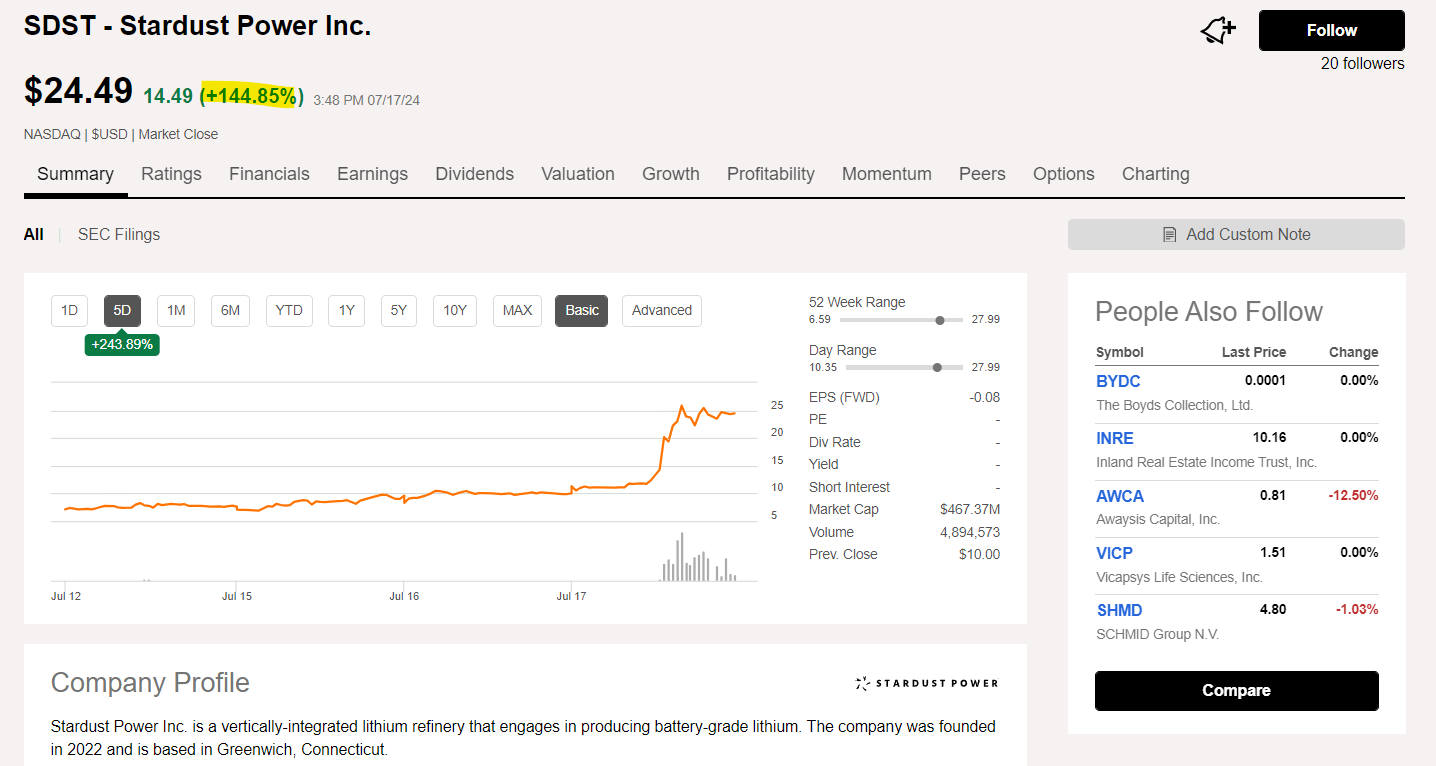The width and height of the screenshot is (1436, 766).
Task: Switch to the Ratings tab
Action: pos(171,174)
